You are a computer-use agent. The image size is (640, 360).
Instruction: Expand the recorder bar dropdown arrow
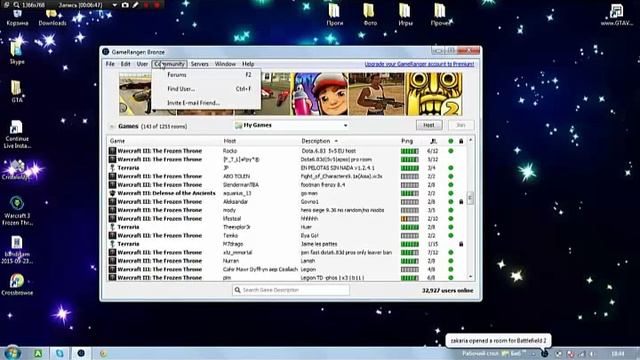pos(115,5)
